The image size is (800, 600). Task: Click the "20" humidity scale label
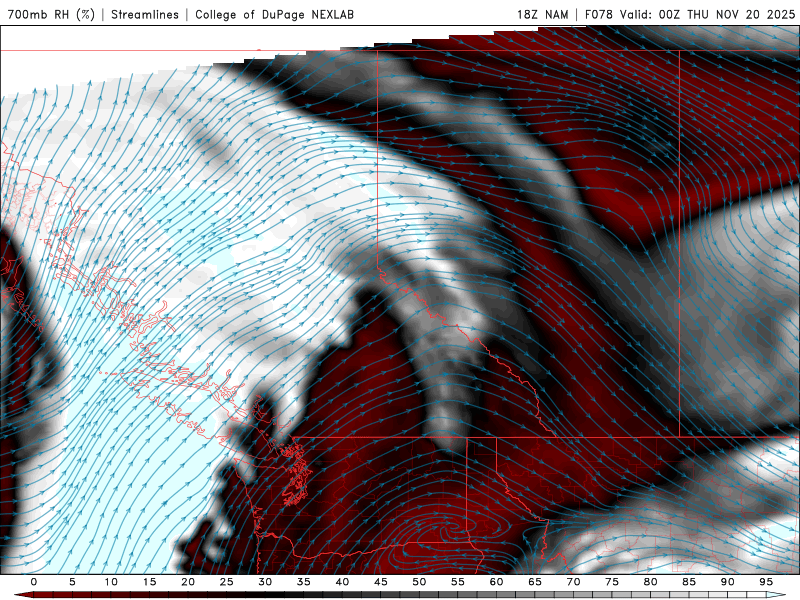188,582
